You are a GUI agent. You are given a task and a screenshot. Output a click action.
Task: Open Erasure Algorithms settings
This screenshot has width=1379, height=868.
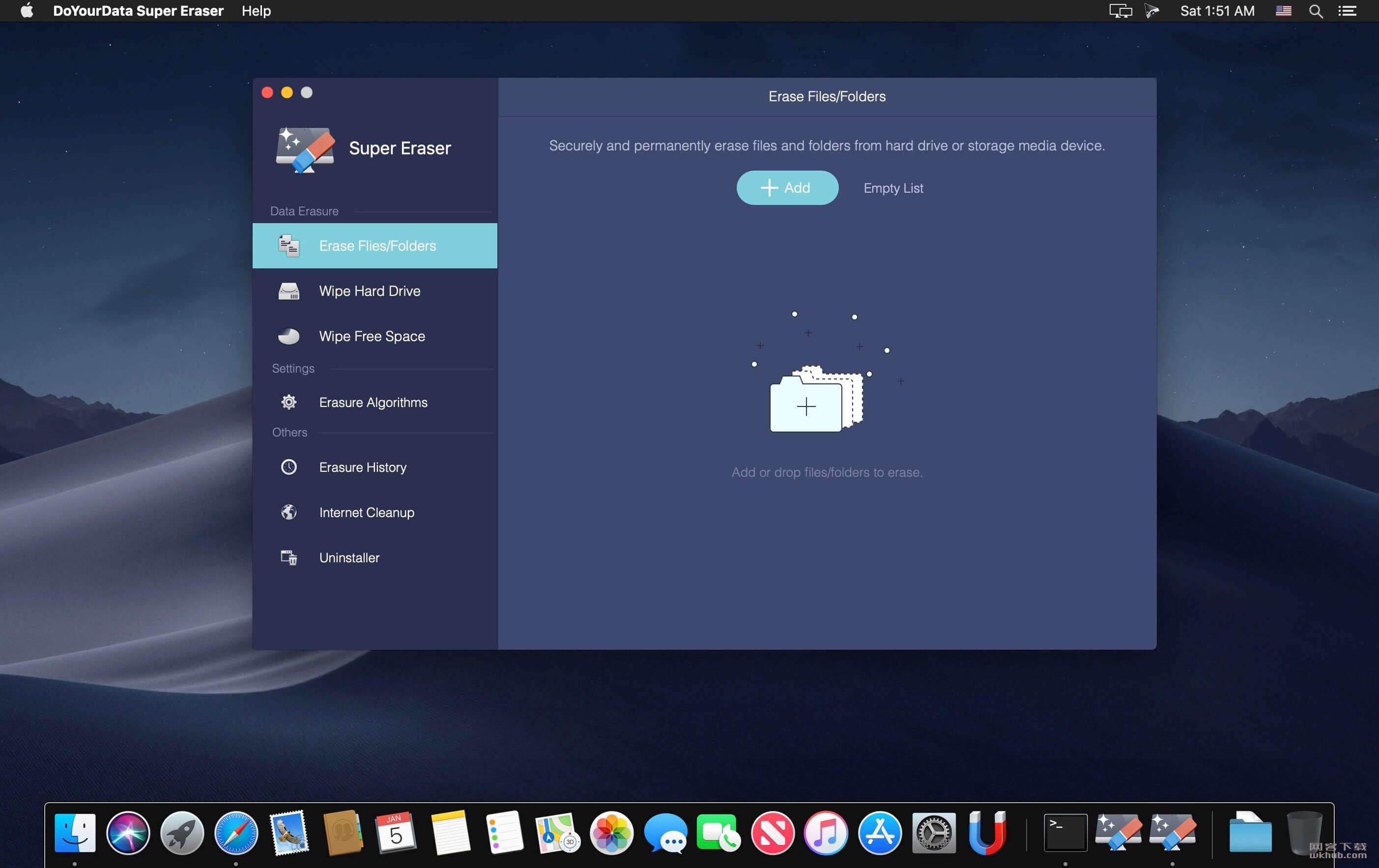[x=374, y=402]
